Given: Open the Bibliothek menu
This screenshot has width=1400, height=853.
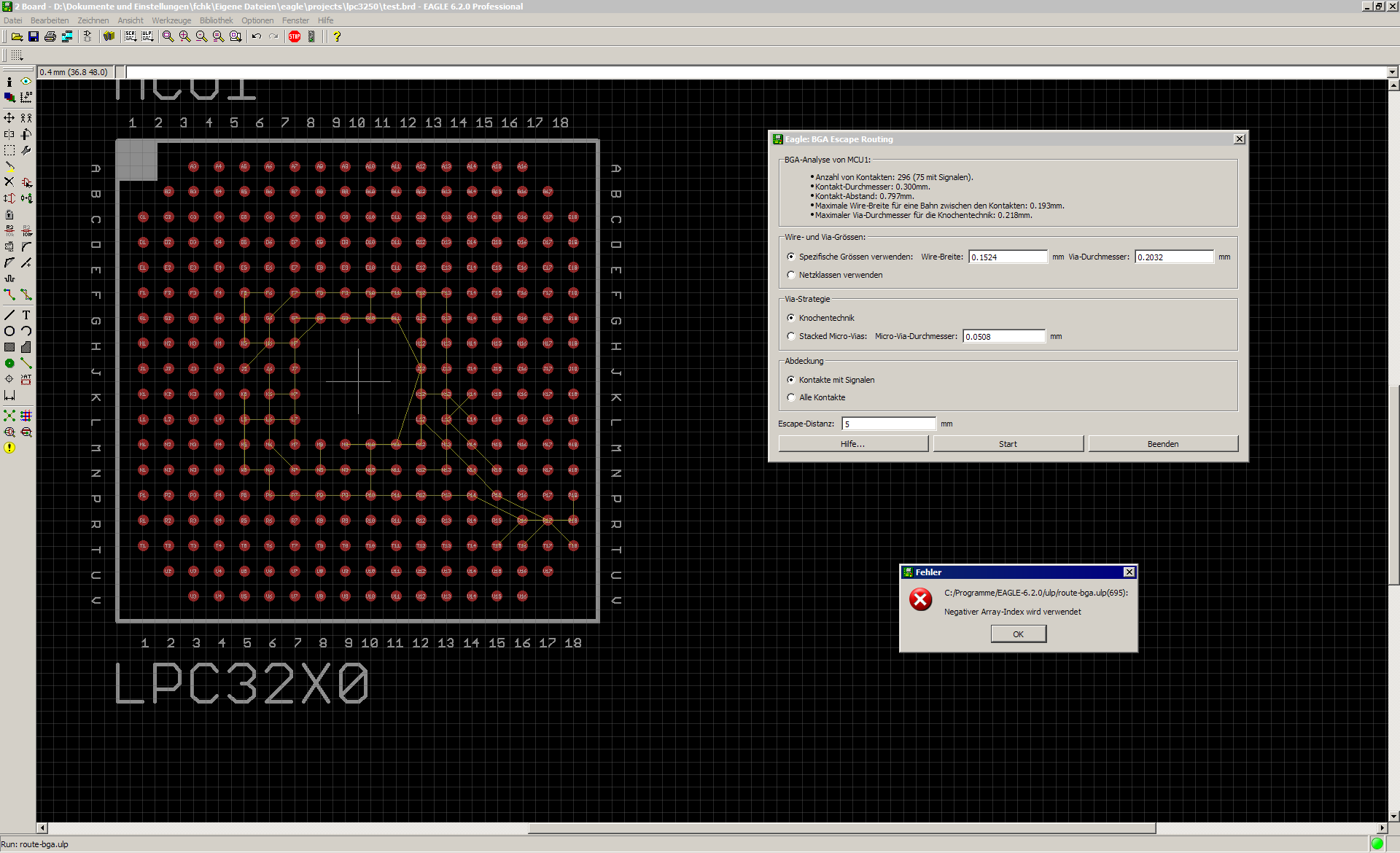Looking at the screenshot, I should pos(217,20).
